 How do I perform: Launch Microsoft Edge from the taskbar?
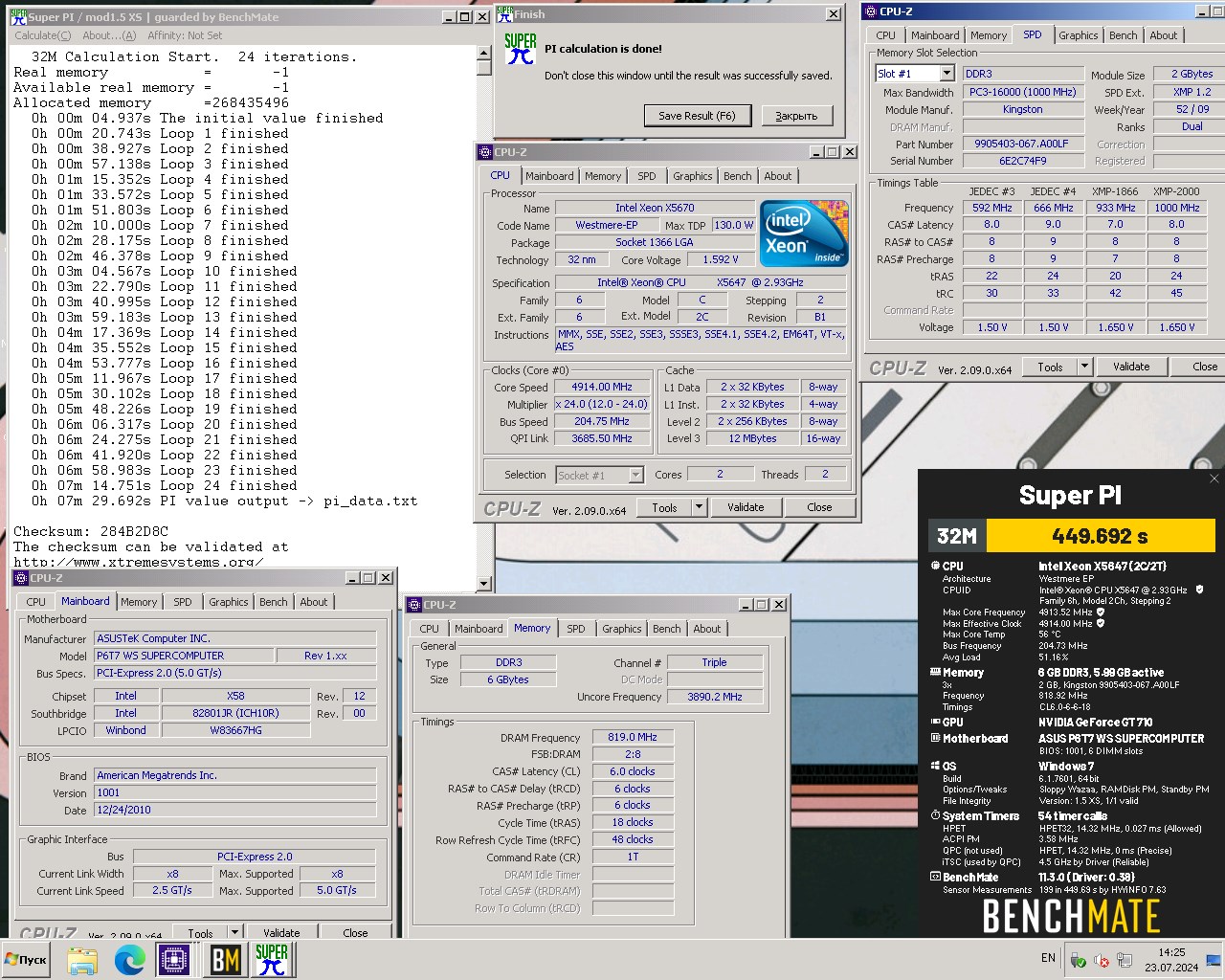pyautogui.click(x=129, y=959)
